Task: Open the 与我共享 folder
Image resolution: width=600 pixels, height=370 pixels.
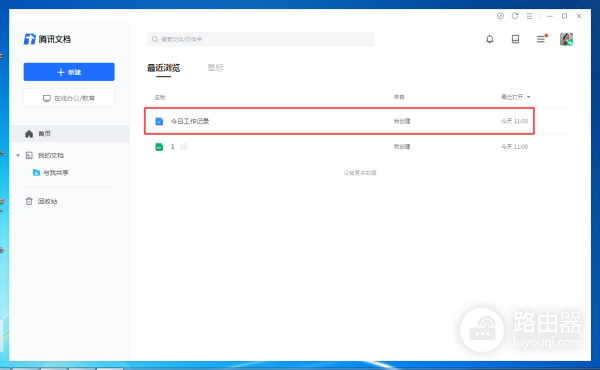Action: tap(55, 173)
